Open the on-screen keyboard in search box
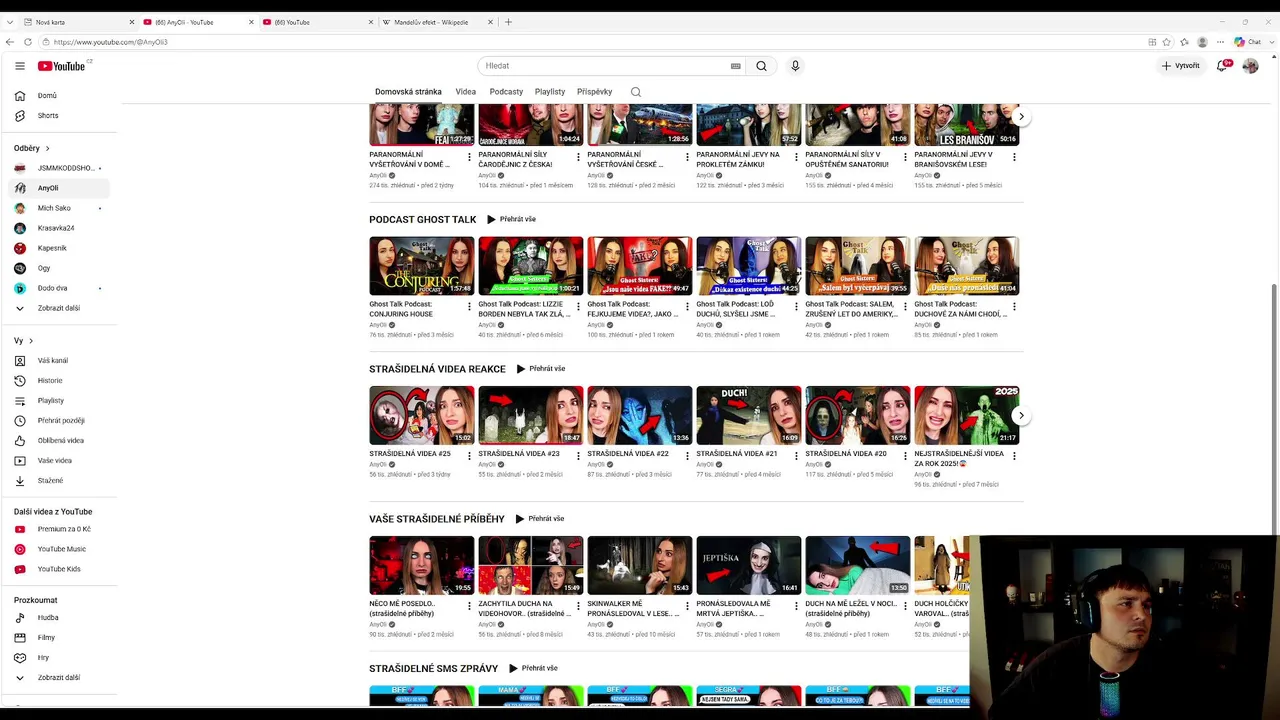Screen dimensions: 1280x720 [736, 66]
